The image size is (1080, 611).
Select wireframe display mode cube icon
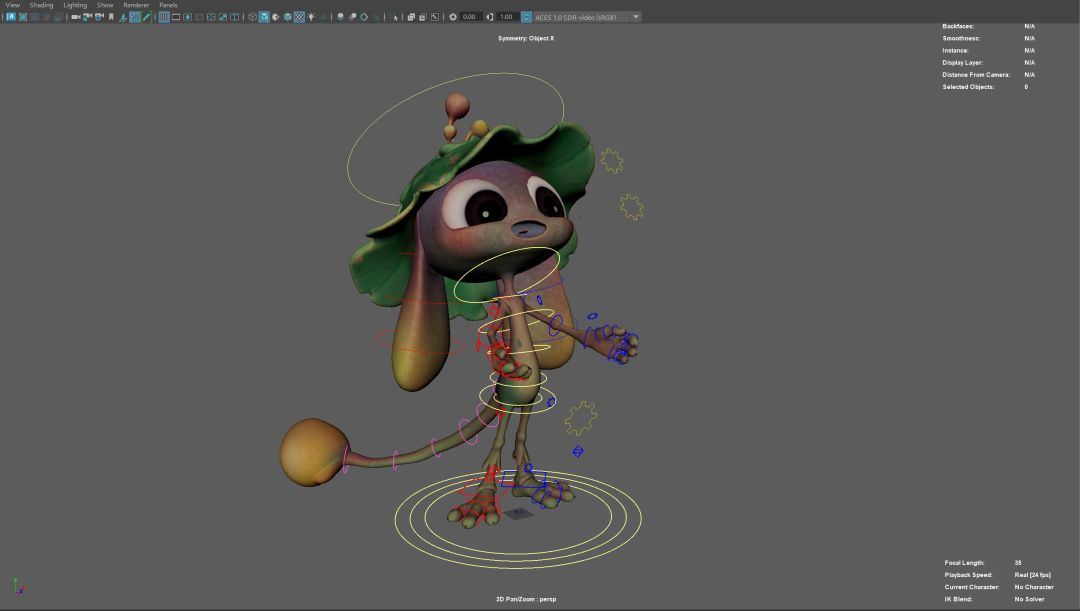pyautogui.click(x=252, y=17)
